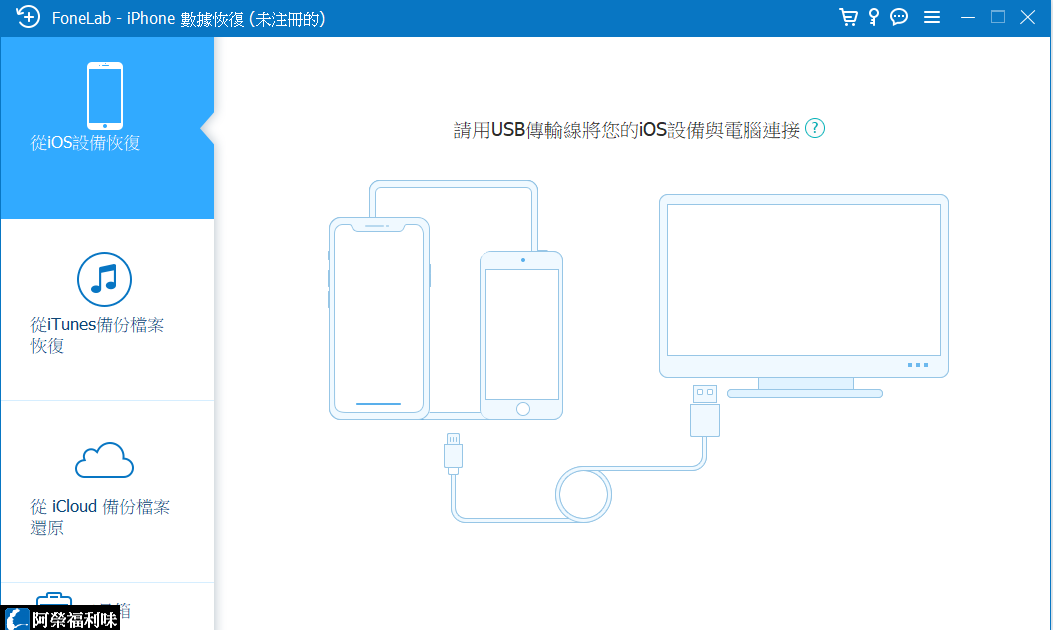Click the smartphone icon in 從iOS設備恢復 panel
Image resolution: width=1053 pixels, height=630 pixels.
point(104,95)
